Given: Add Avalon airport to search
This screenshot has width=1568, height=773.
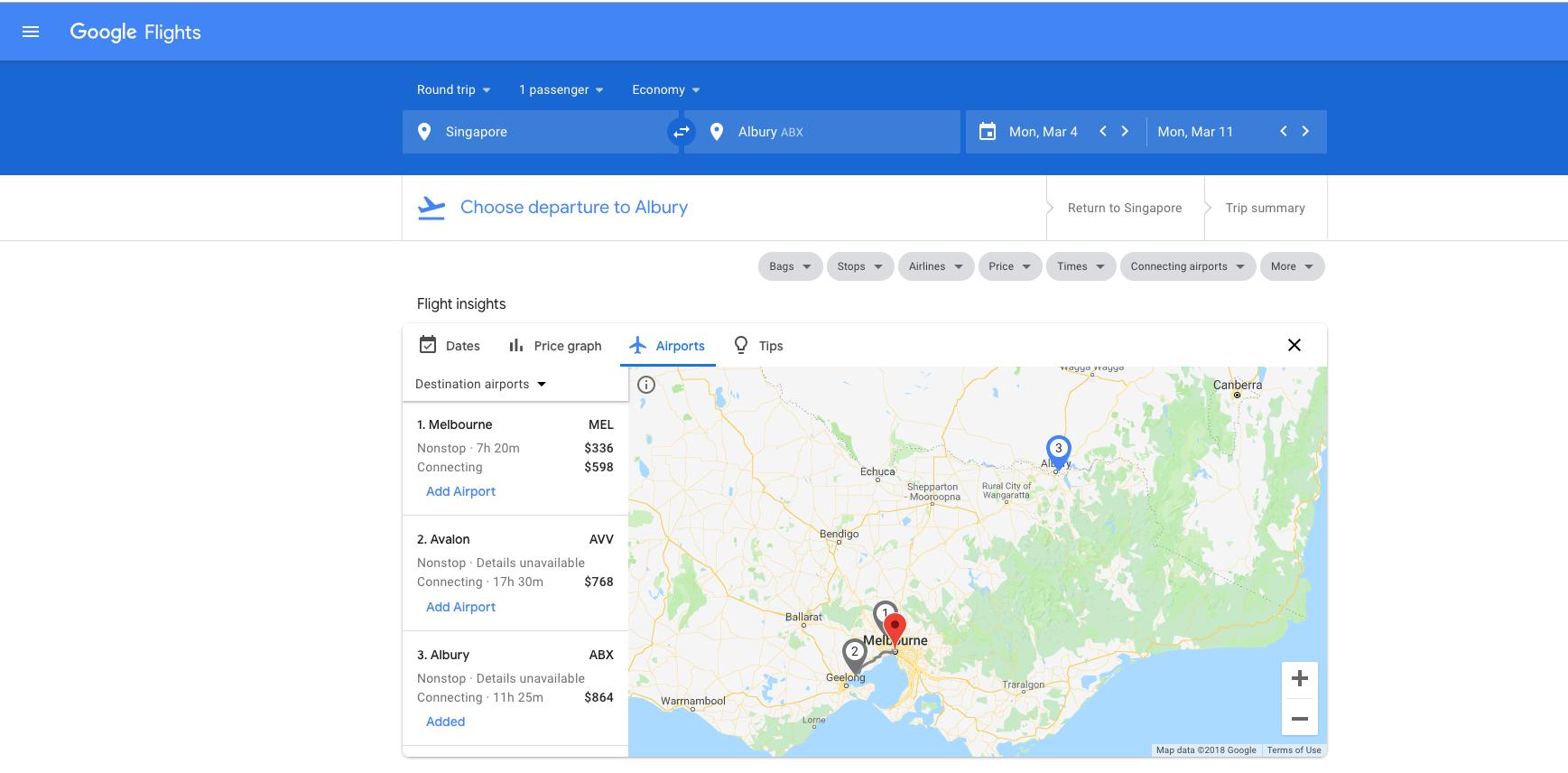Looking at the screenshot, I should (x=460, y=607).
